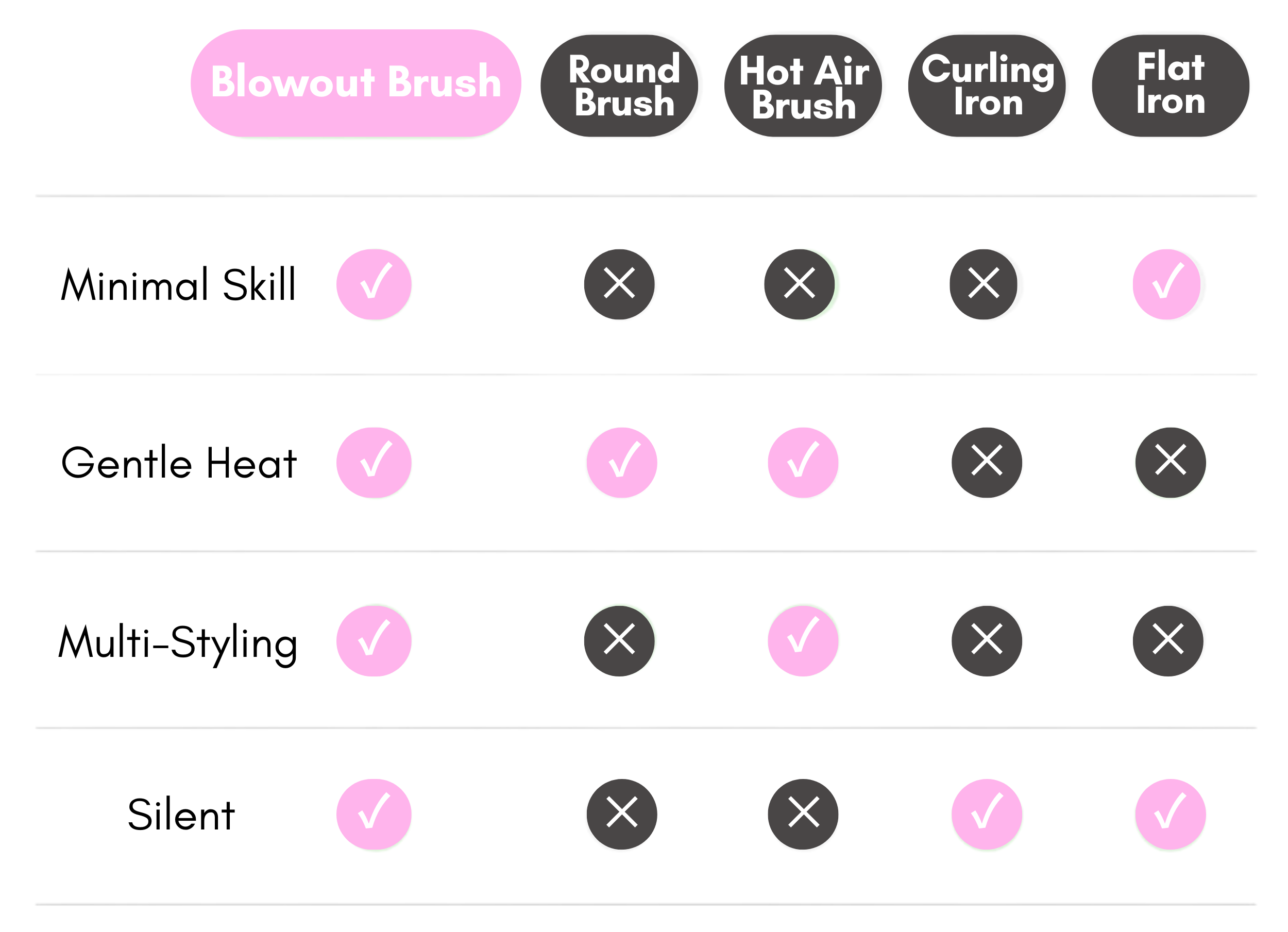This screenshot has width=1288, height=932.
Task: Click Hot Air Brush Minimal Skill X icon
Action: (799, 284)
